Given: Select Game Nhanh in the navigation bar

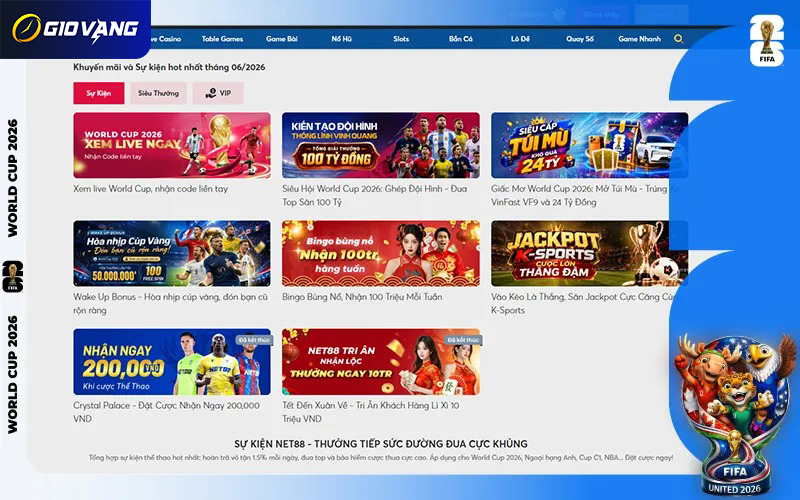Looking at the screenshot, I should (639, 39).
